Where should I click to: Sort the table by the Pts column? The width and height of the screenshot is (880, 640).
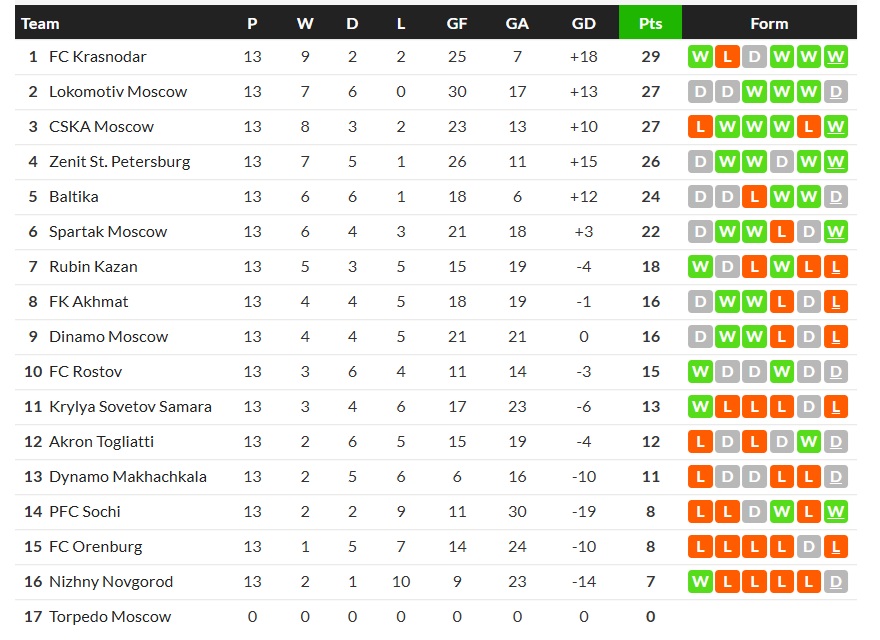pos(650,23)
